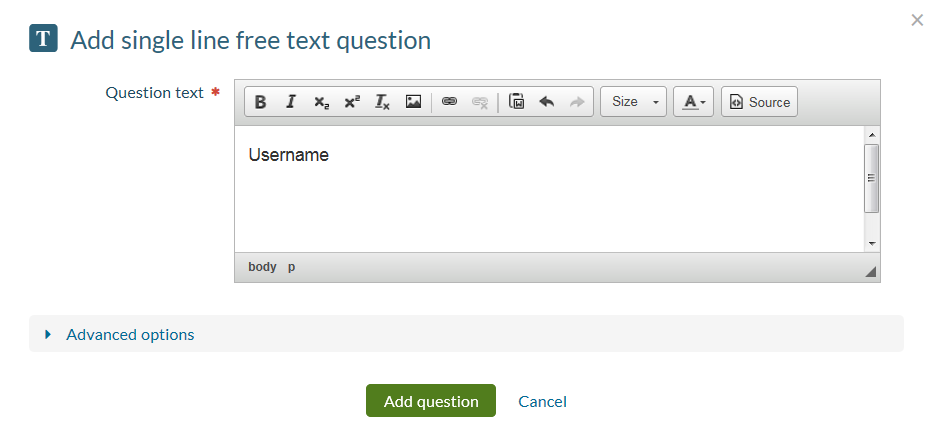Open the text color picker dropdown

click(694, 102)
